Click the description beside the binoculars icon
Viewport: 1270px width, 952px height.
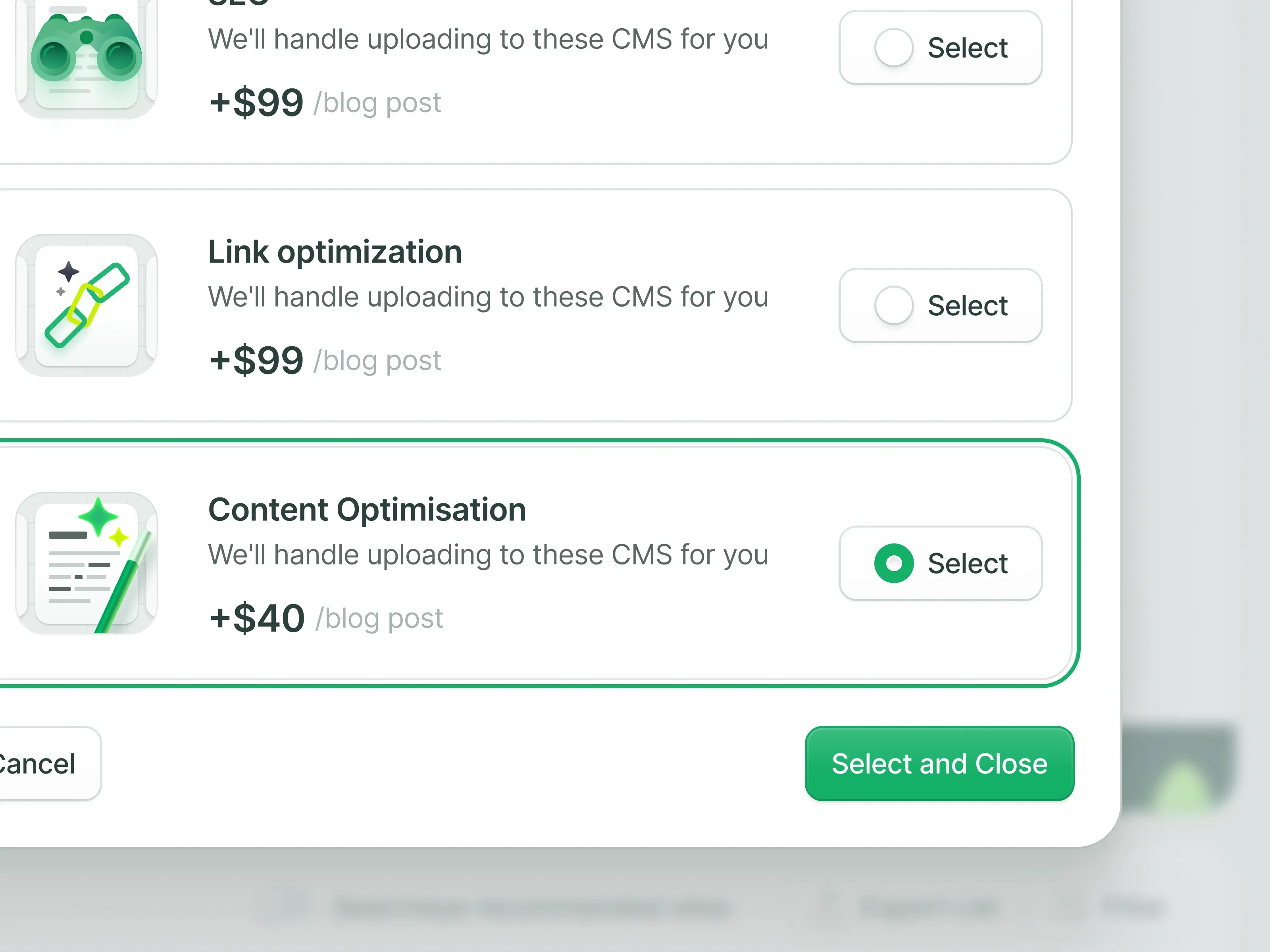point(487,40)
